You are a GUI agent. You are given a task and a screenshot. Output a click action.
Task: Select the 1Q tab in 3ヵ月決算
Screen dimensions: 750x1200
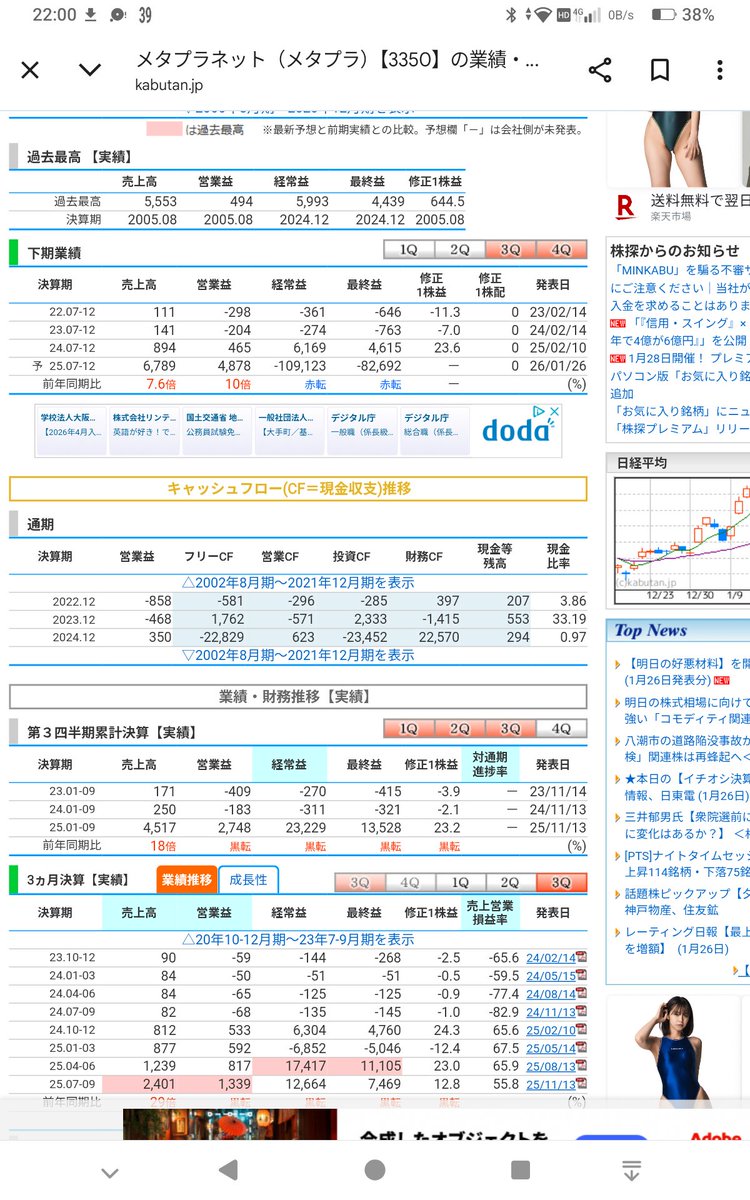(x=459, y=883)
